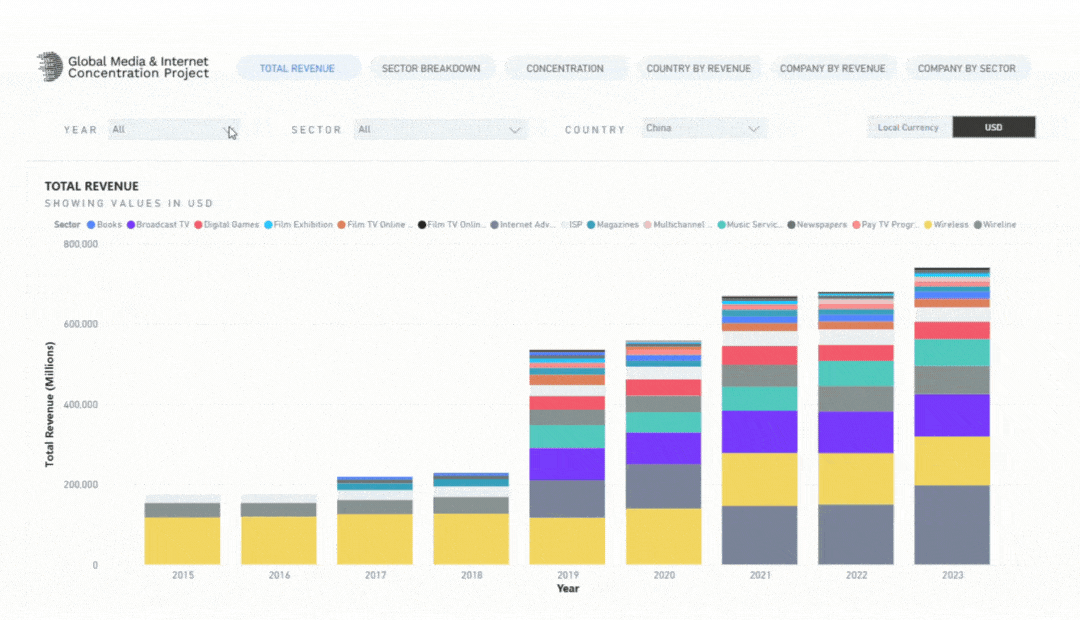The height and width of the screenshot is (620, 1080).
Task: Click the purple segment of the 2023 bar
Action: 951,415
